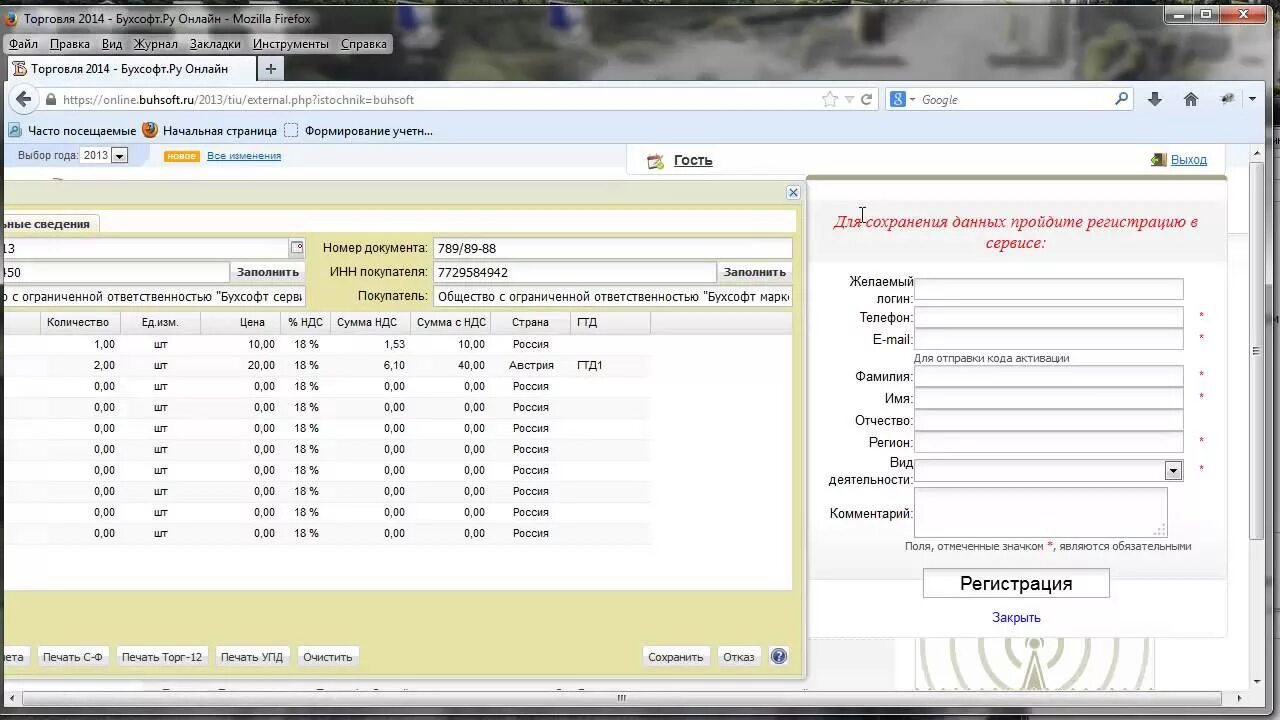This screenshot has width=1280, height=720.
Task: Click the E-mail input field
Action: pos(1048,339)
